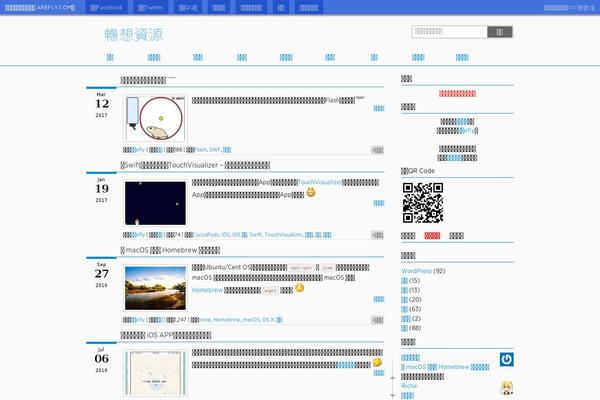The image size is (600, 400).
Task: Click the macOS tag on the Sep 27 post
Action: (251, 320)
